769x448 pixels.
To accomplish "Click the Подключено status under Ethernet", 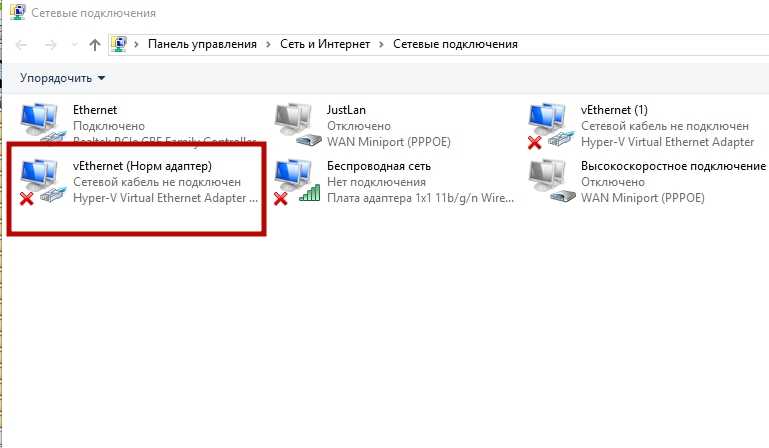I will (x=109, y=126).
